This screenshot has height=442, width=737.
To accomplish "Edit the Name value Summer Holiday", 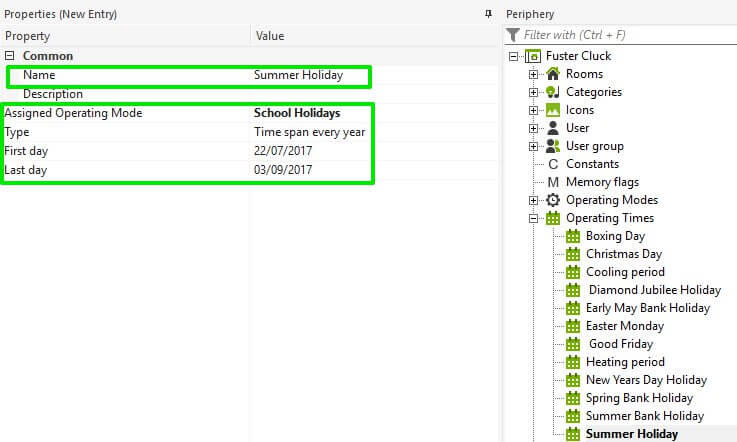I will coord(298,75).
